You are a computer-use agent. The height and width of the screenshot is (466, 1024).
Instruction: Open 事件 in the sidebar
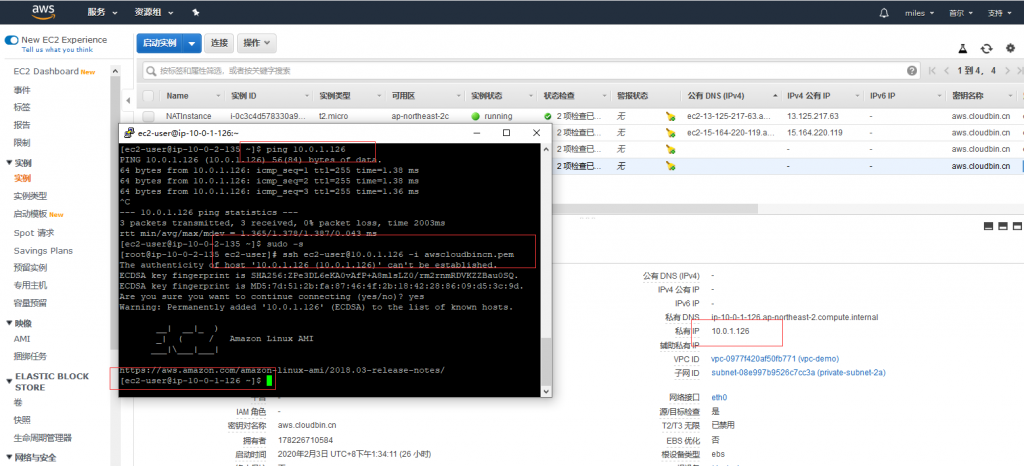22,90
